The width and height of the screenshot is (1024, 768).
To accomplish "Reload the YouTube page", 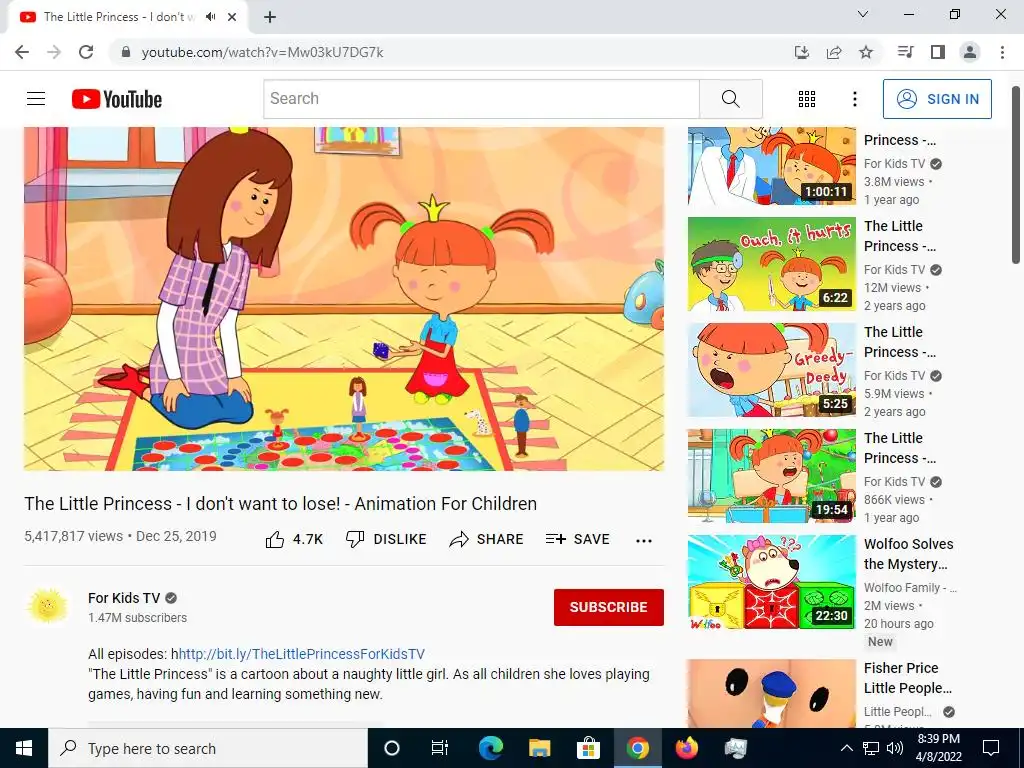I will pyautogui.click(x=86, y=52).
